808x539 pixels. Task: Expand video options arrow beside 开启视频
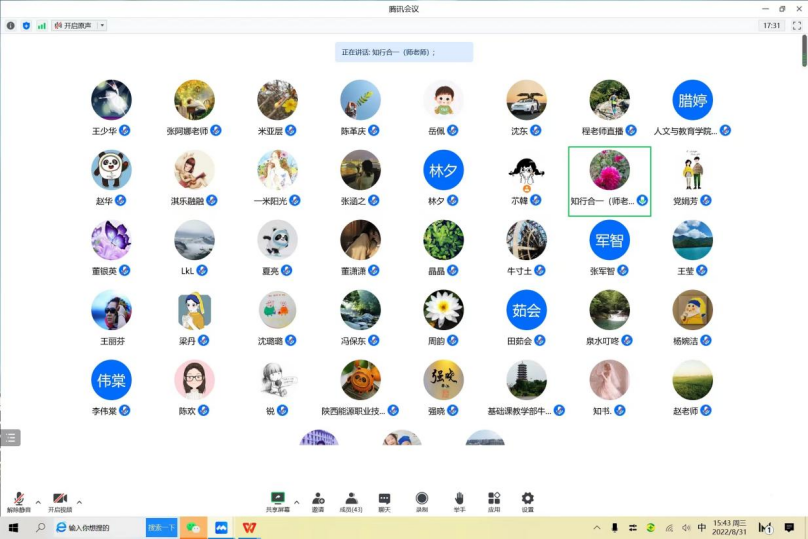(79, 501)
